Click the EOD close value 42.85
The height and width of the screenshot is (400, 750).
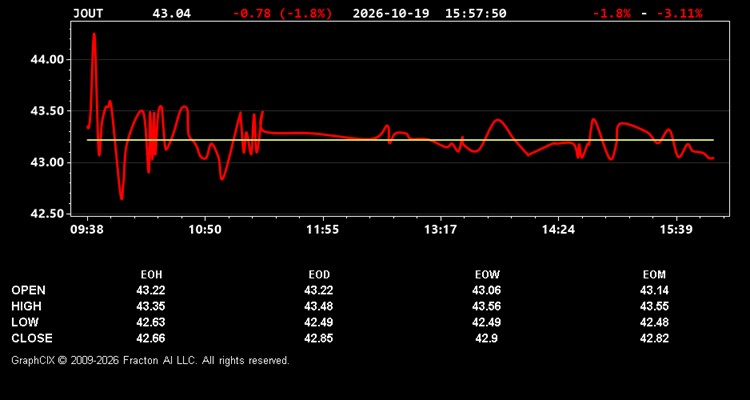point(319,338)
